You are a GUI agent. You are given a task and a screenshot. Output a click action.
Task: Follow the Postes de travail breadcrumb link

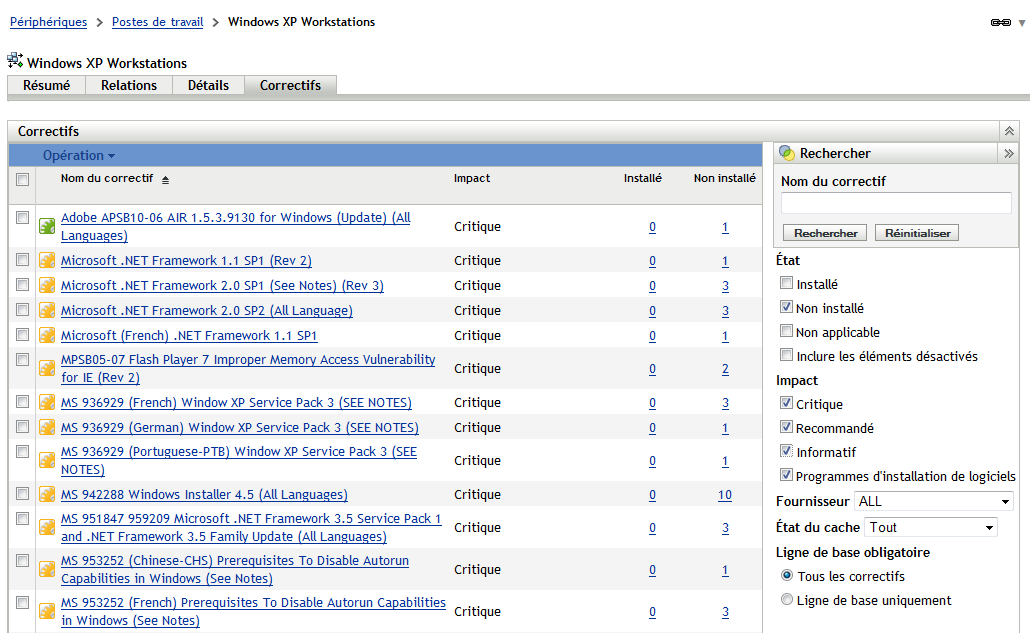[157, 21]
